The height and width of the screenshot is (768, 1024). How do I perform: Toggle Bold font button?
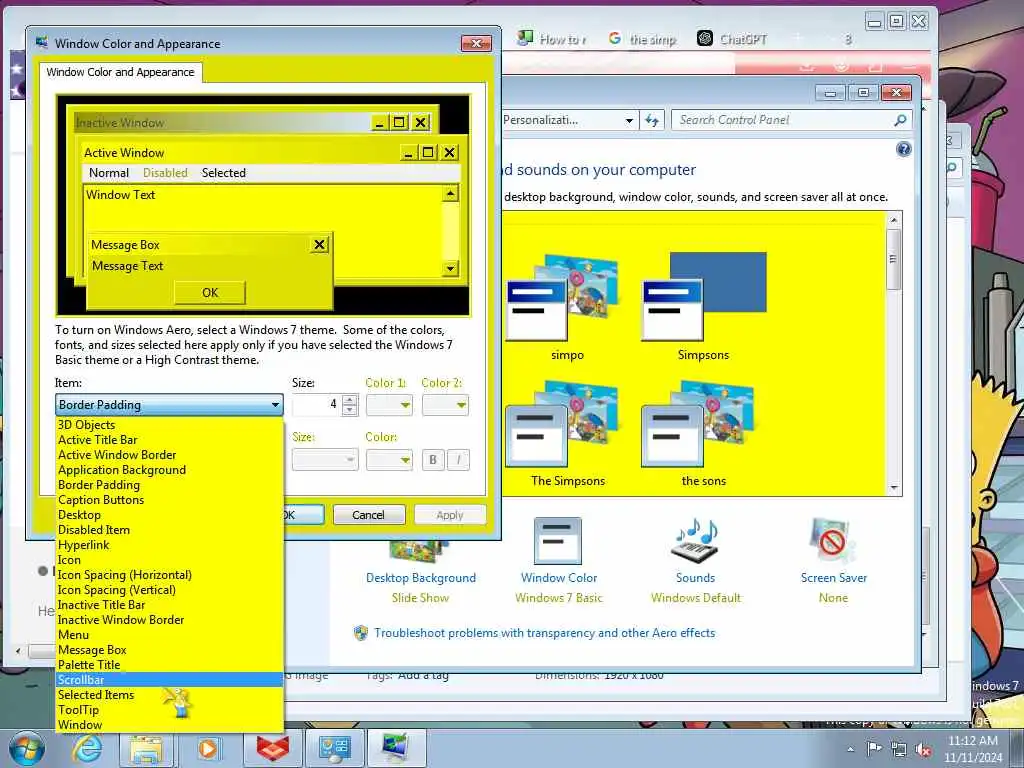[x=432, y=460]
